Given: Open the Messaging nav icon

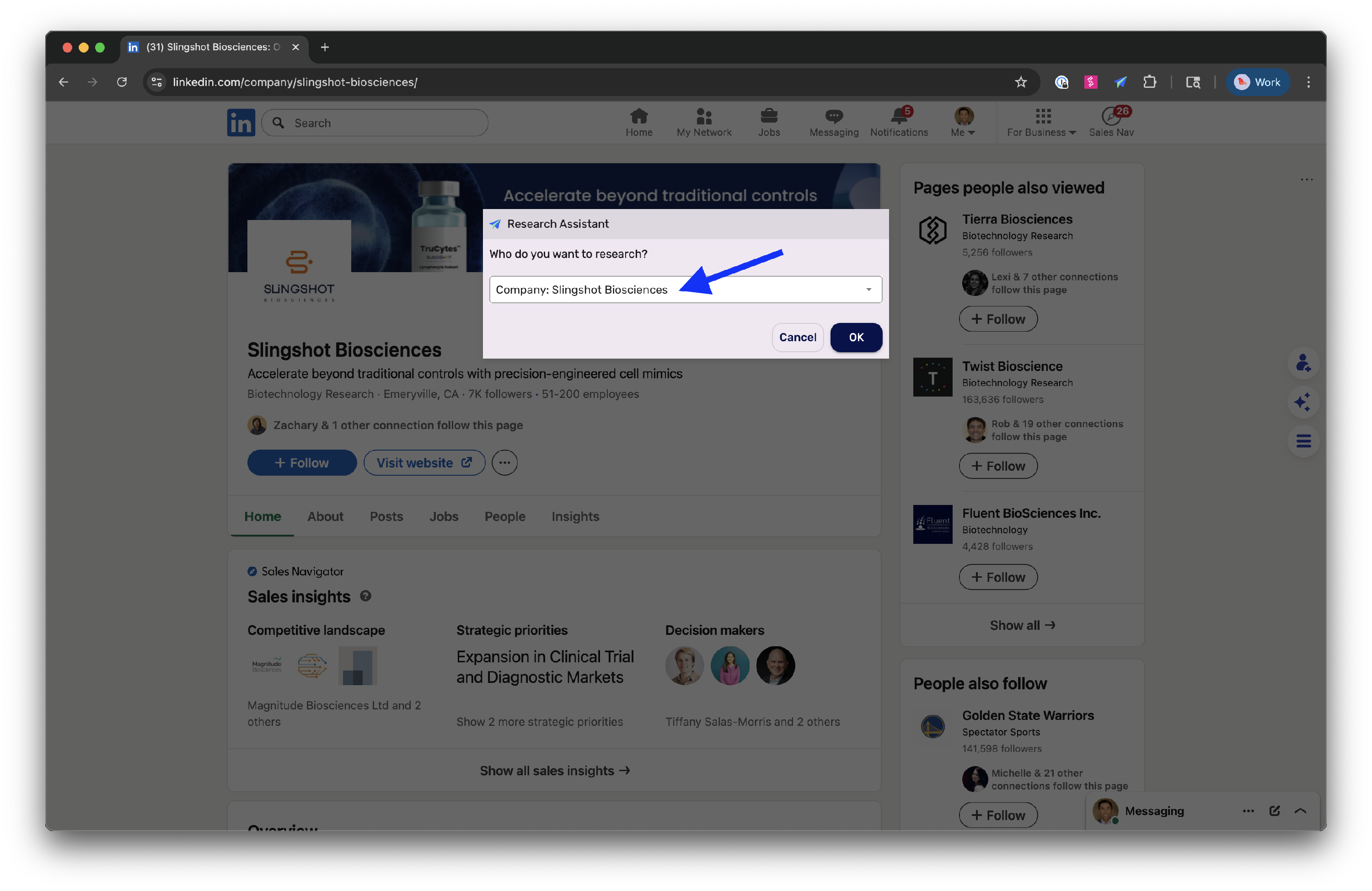Looking at the screenshot, I should (x=834, y=122).
